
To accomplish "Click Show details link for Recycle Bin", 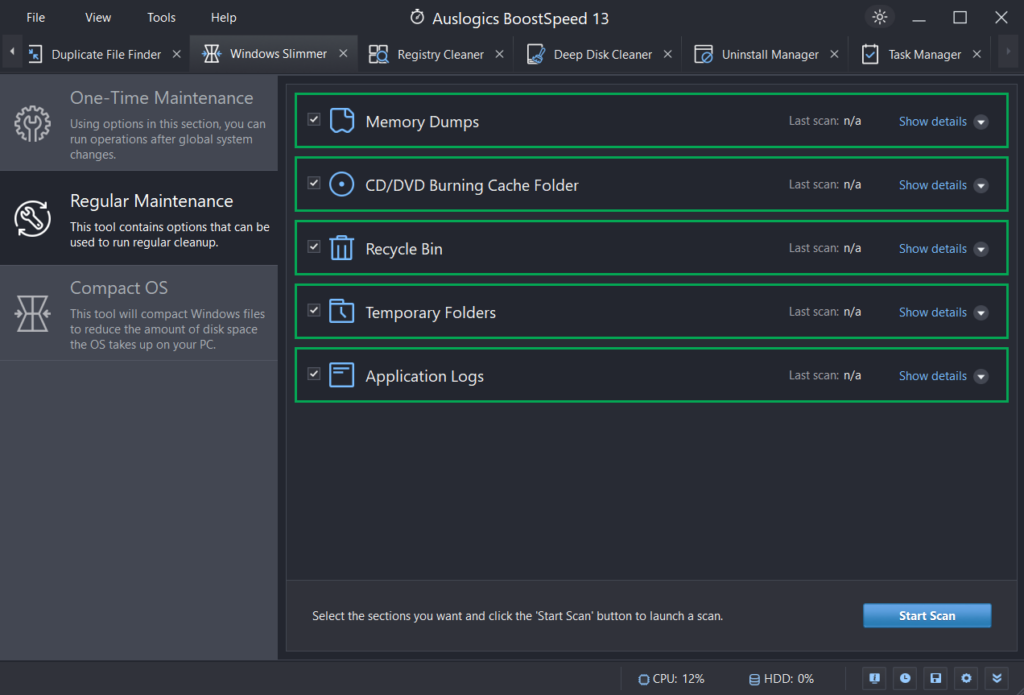I will (933, 248).
